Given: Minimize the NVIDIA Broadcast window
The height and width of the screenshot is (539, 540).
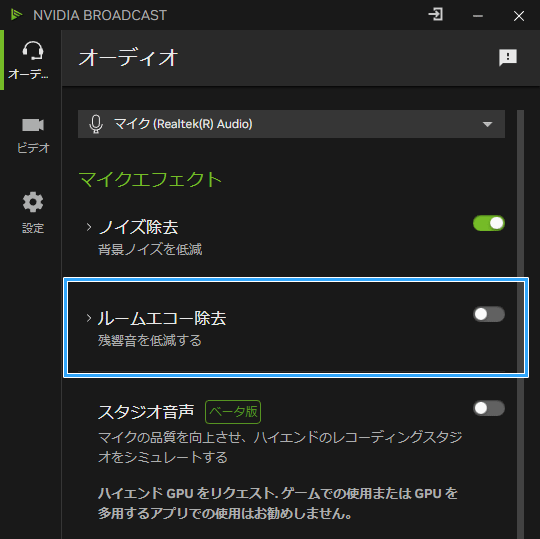Looking at the screenshot, I should coord(478,16).
